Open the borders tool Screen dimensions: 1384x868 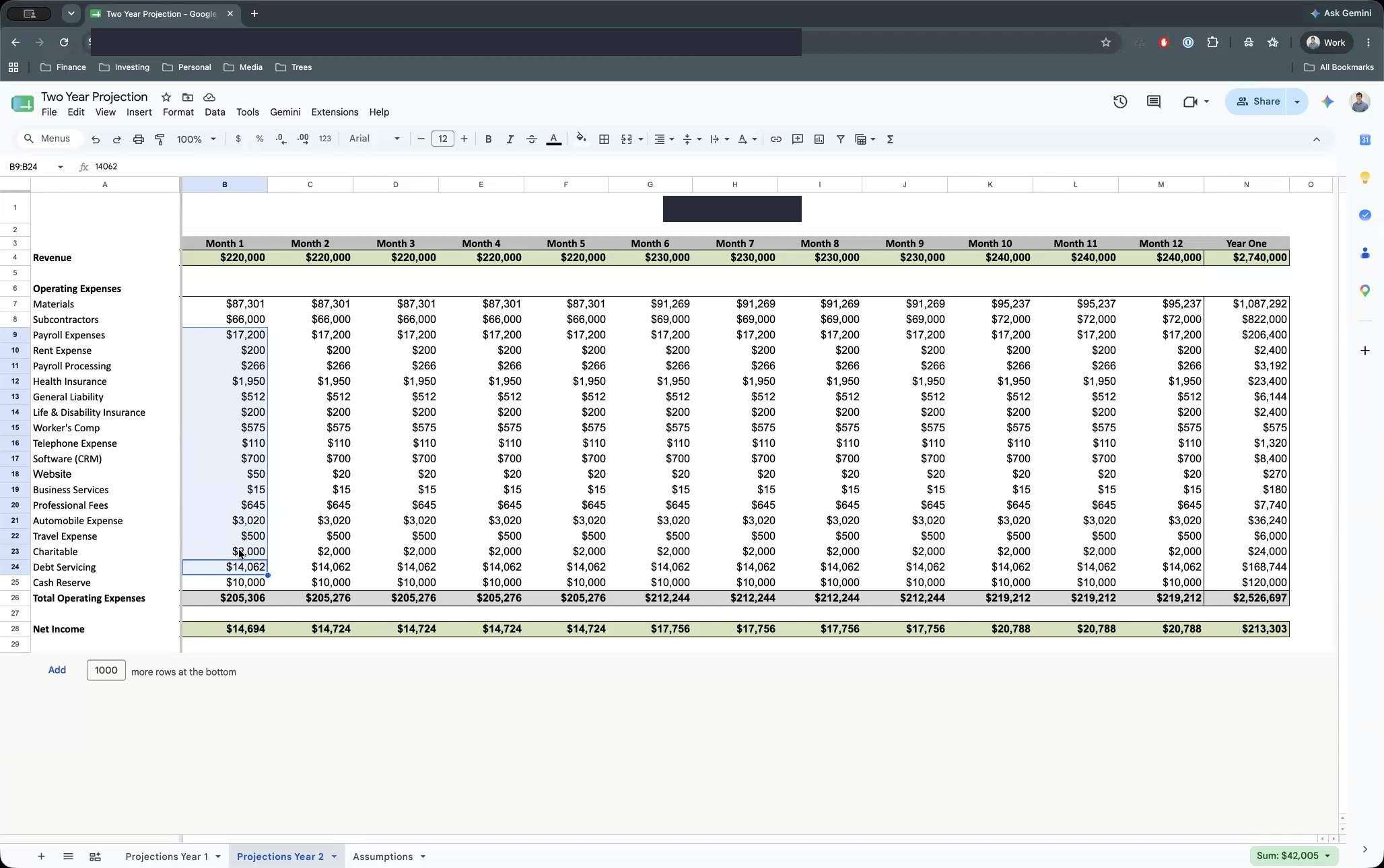[x=604, y=139]
